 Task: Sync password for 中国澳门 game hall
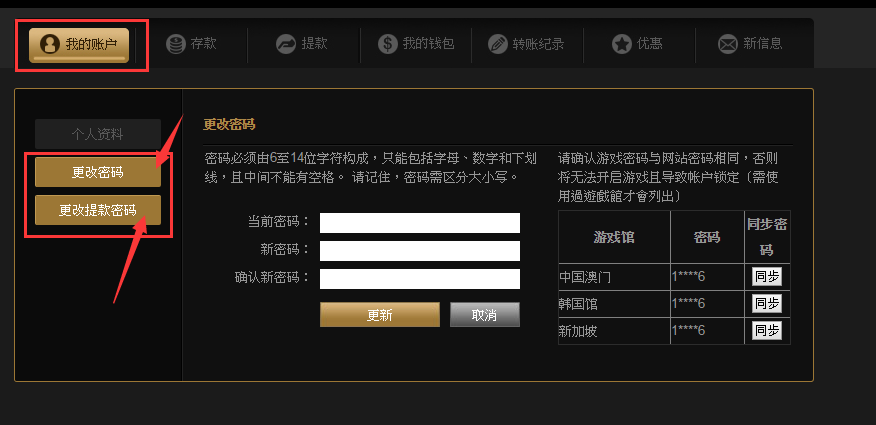766,276
